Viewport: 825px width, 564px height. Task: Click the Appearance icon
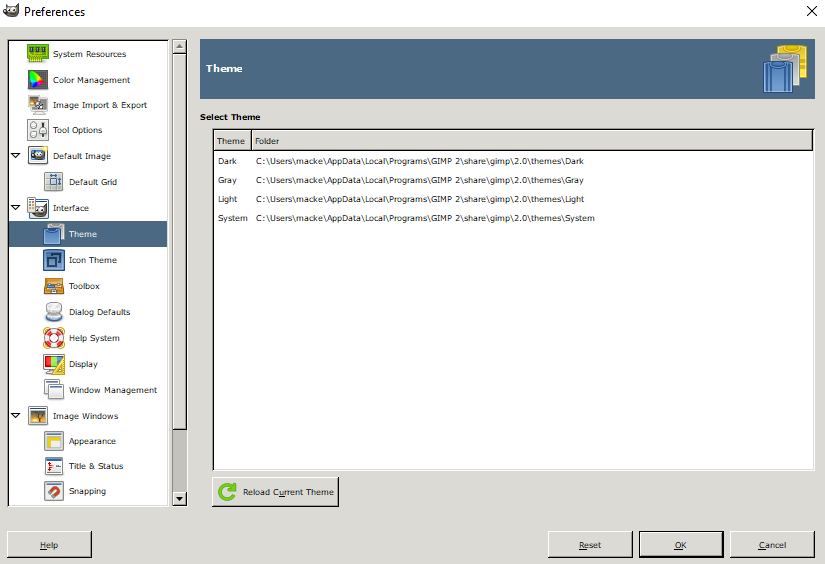point(54,441)
